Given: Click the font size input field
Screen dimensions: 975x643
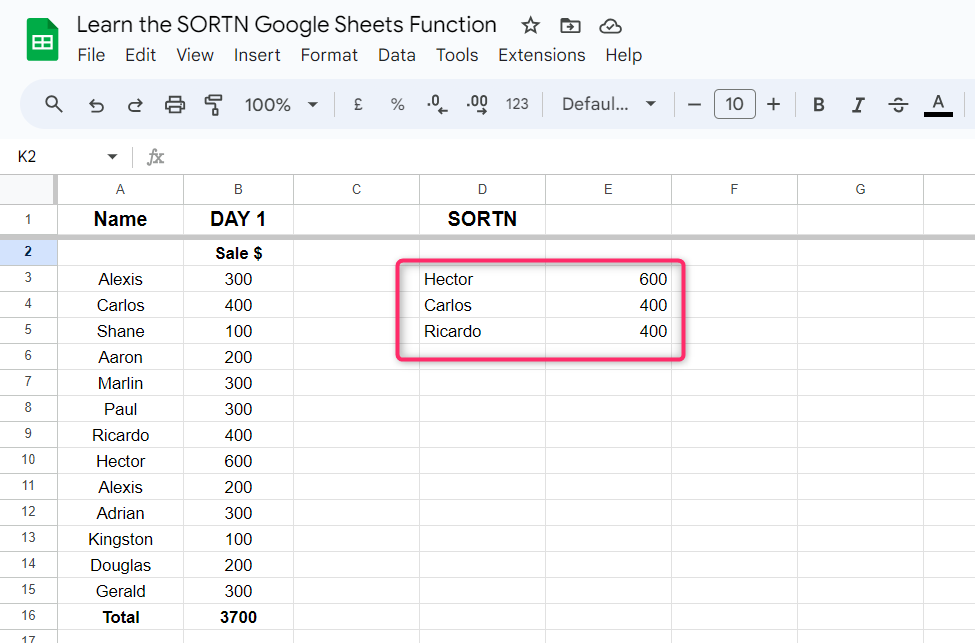Looking at the screenshot, I should pyautogui.click(x=734, y=104).
